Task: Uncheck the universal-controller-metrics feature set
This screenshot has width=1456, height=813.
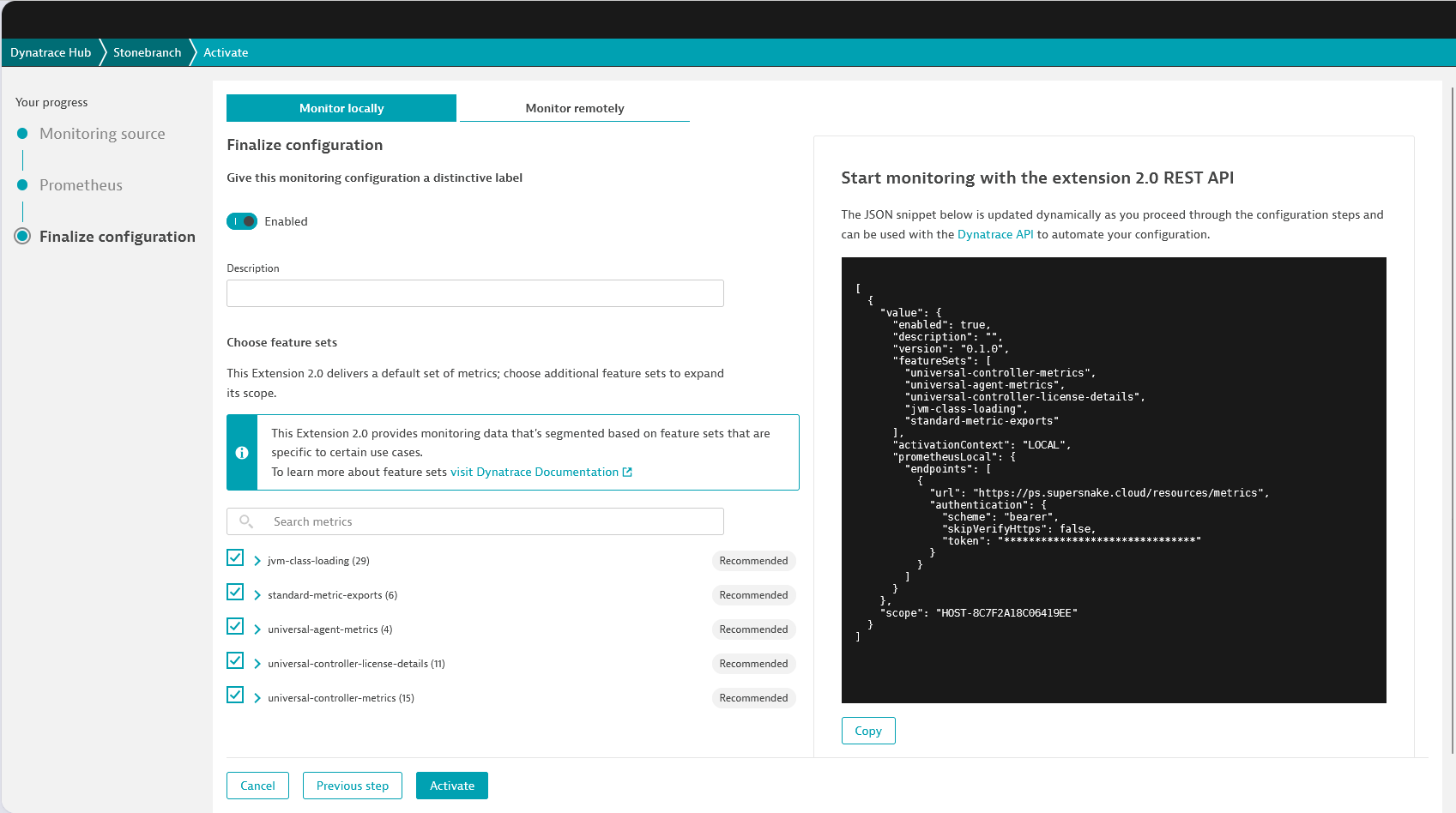Action: point(235,695)
